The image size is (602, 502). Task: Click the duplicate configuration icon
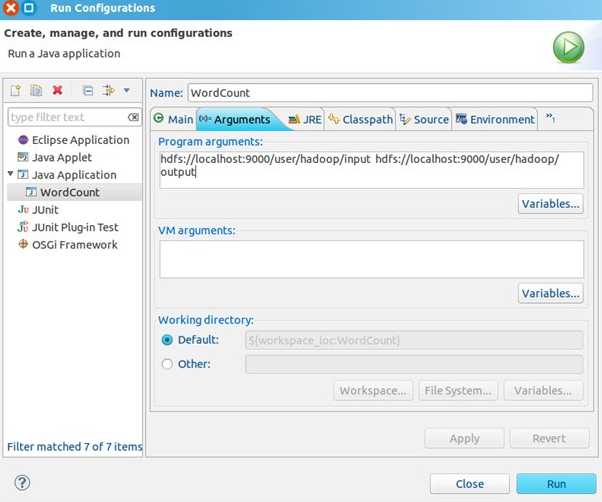pyautogui.click(x=36, y=91)
